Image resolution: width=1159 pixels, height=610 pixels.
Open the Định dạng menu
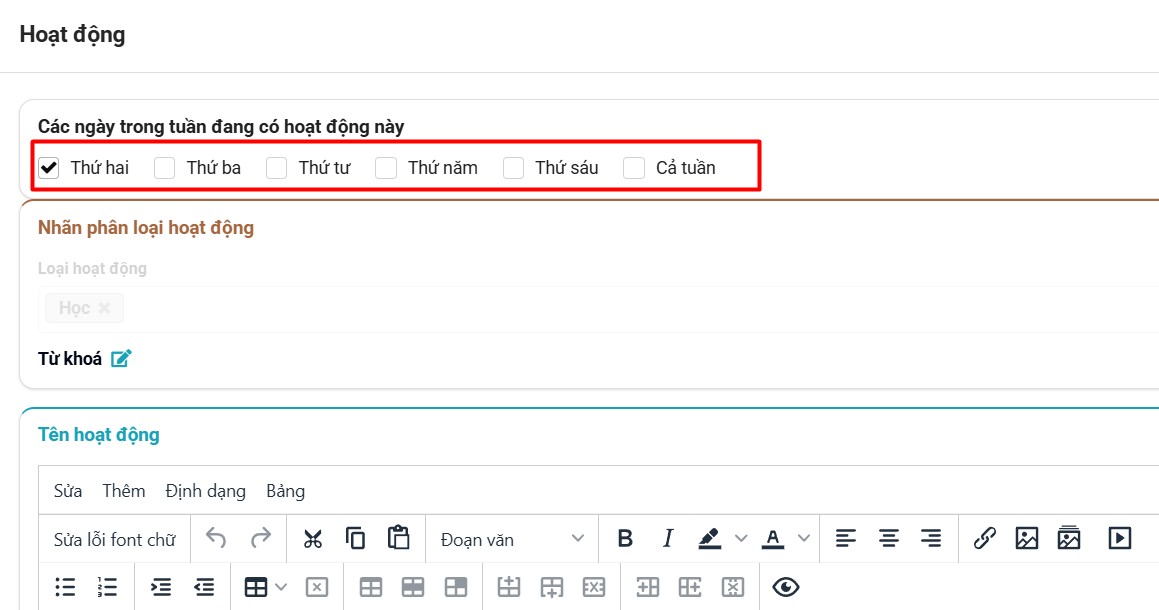[x=205, y=491]
